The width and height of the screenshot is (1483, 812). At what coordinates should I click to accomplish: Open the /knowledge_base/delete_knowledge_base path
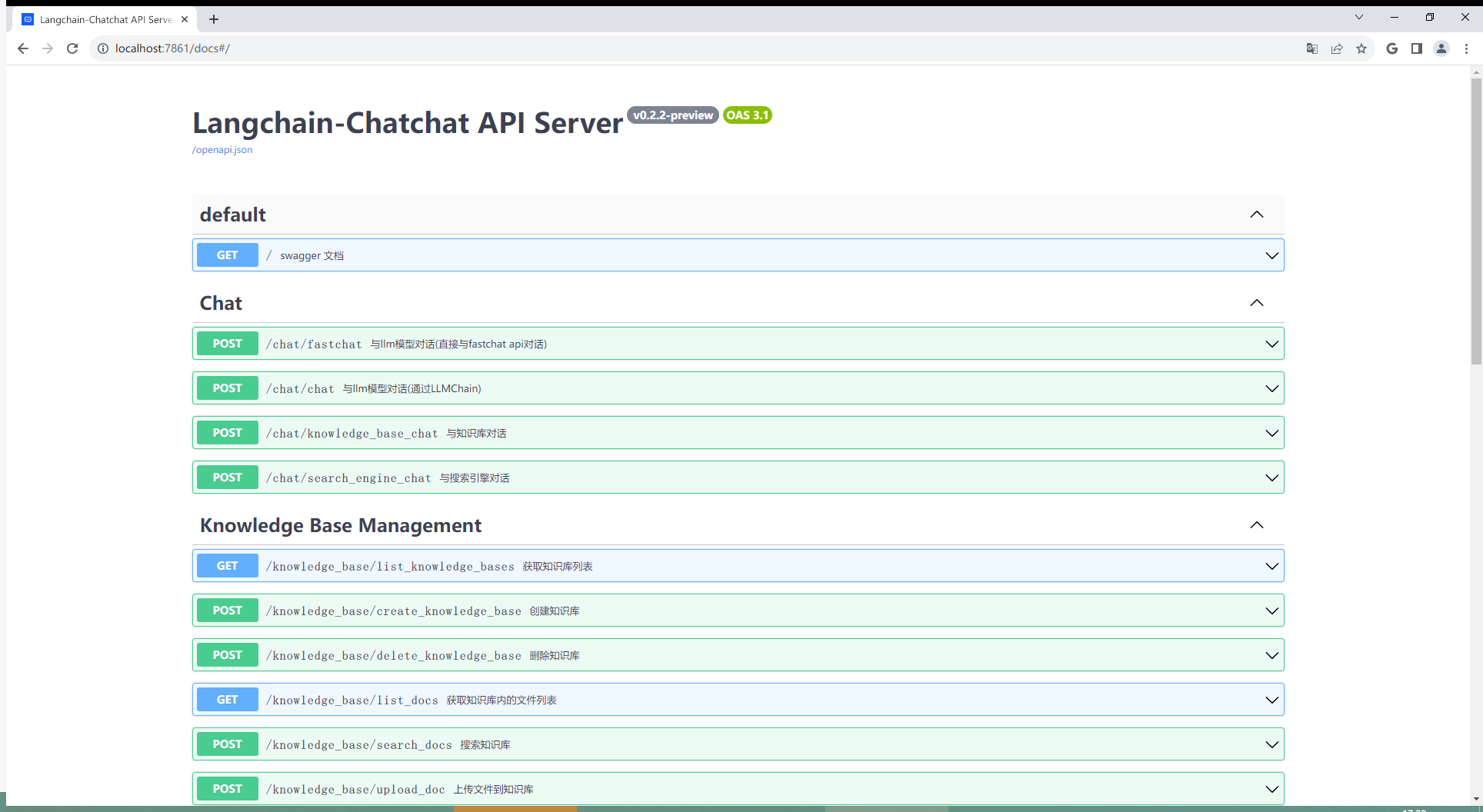point(394,656)
